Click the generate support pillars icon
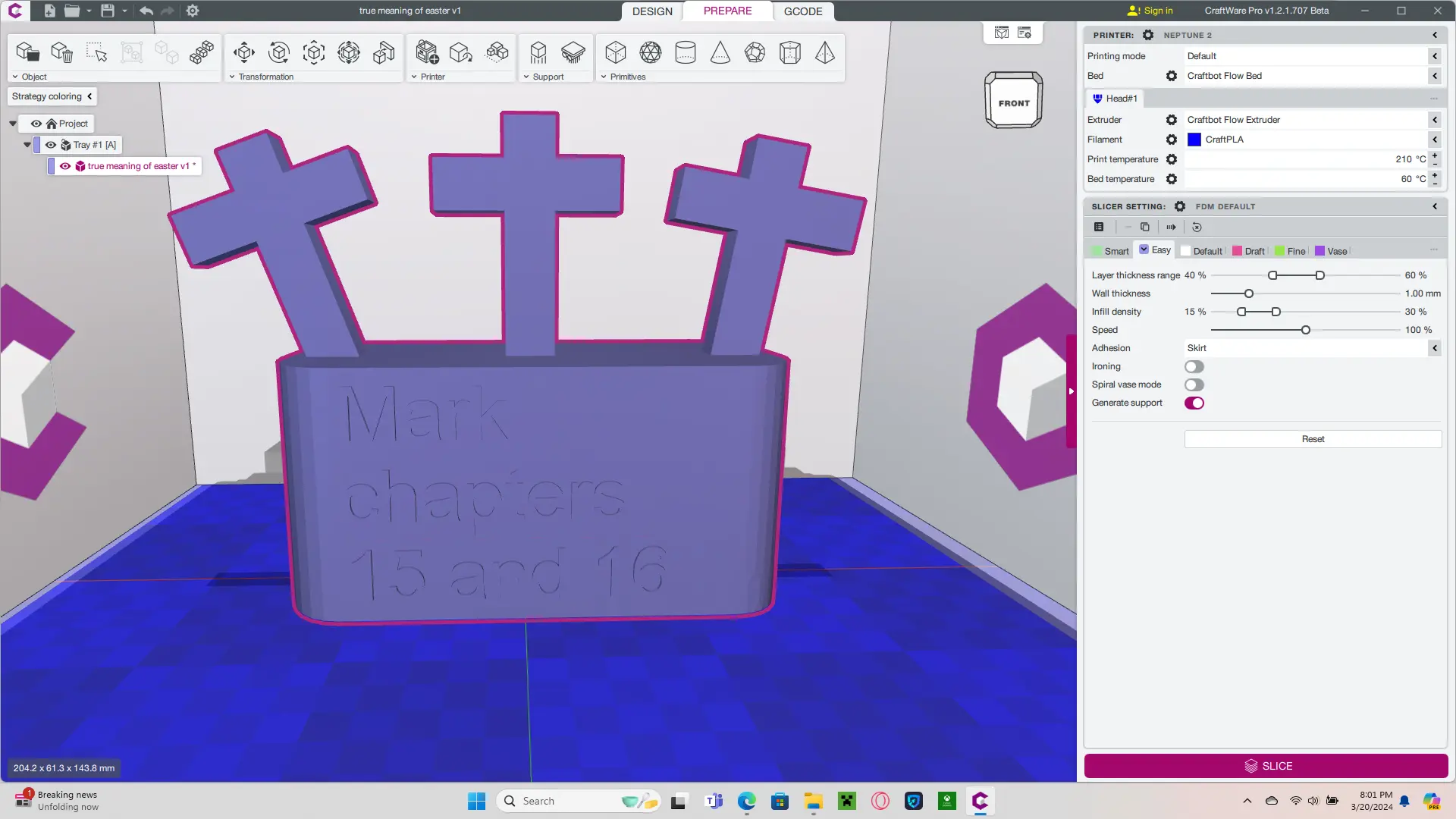This screenshot has width=1456, height=819. [538, 52]
